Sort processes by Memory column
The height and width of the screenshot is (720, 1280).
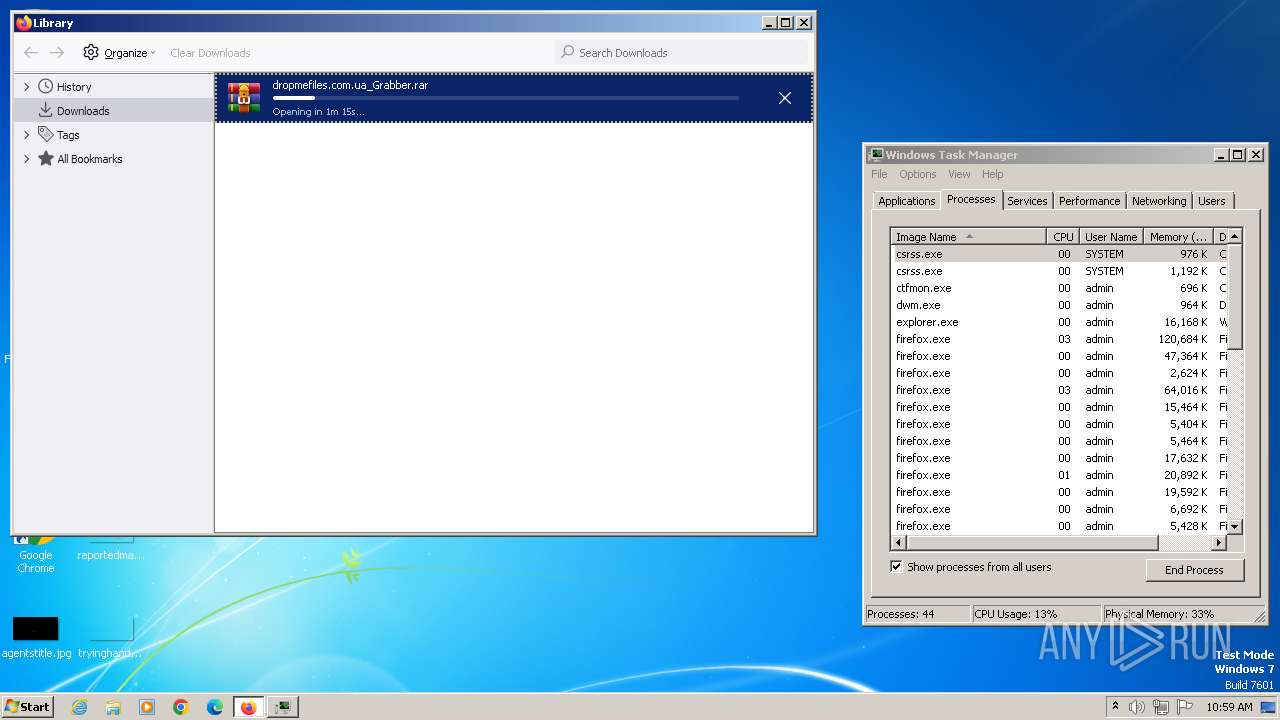pos(1178,237)
